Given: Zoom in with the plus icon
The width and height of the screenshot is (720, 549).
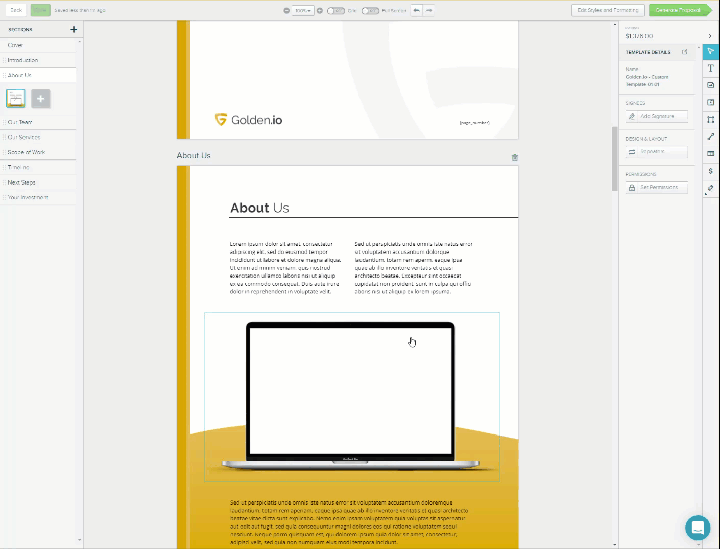Looking at the screenshot, I should pos(320,10).
